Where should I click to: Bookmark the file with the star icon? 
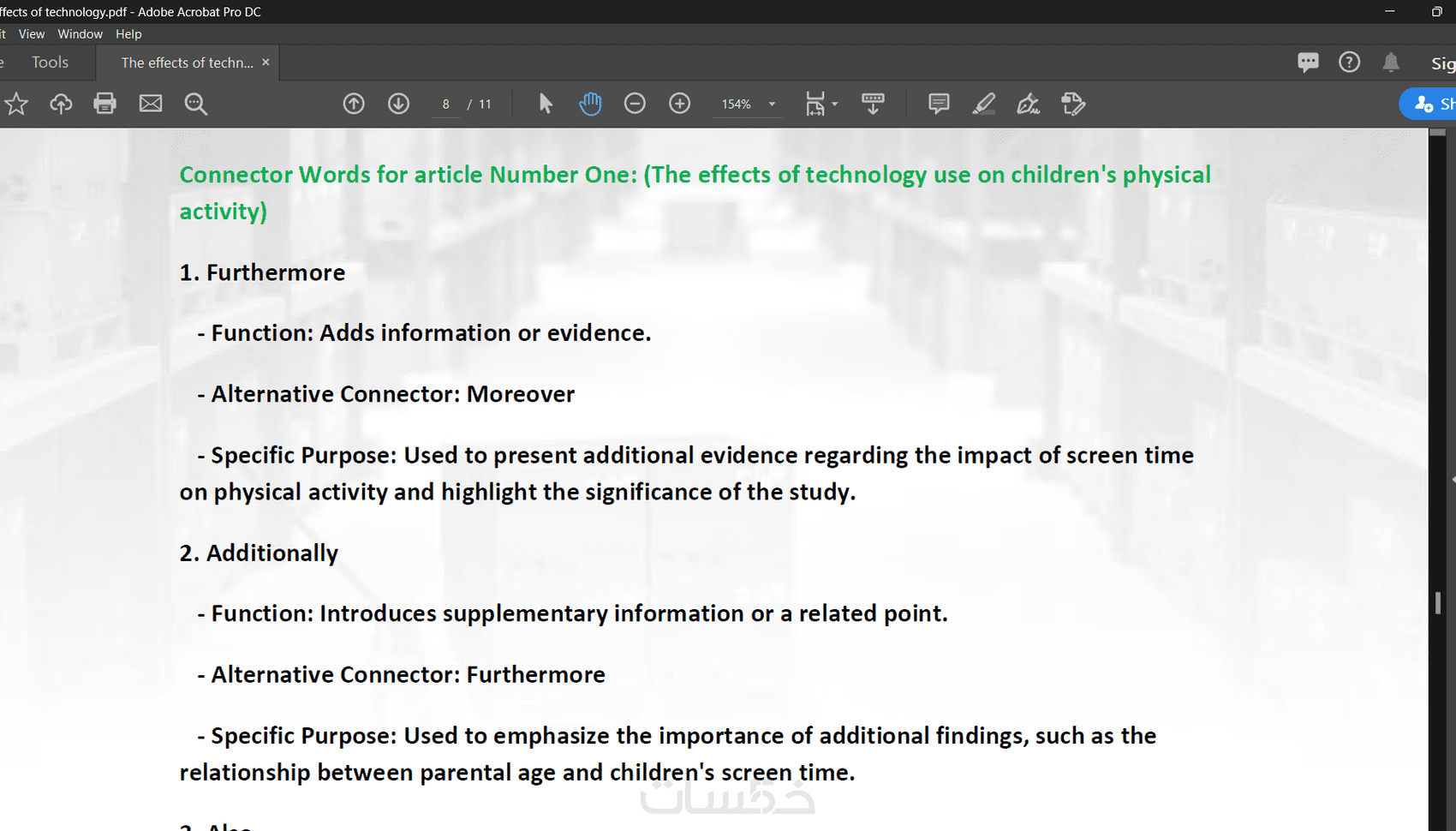coord(16,104)
